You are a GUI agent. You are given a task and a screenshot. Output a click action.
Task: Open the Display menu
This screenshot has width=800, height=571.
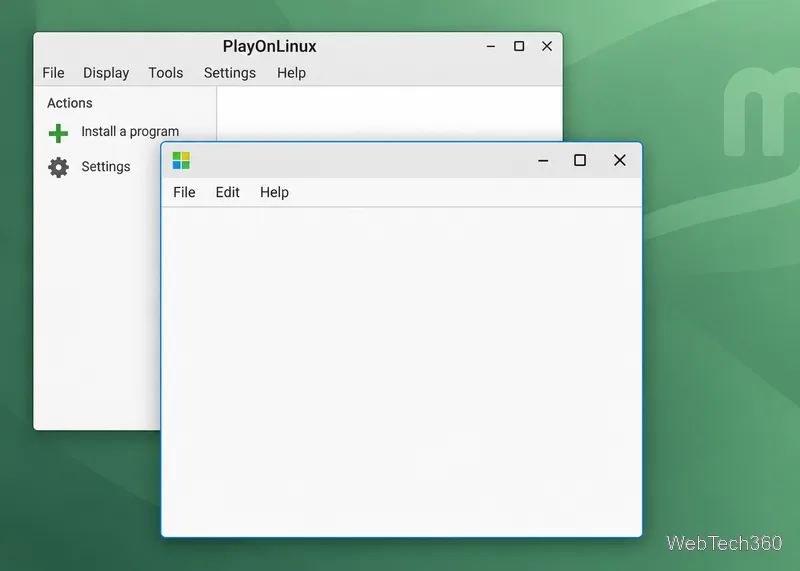106,73
